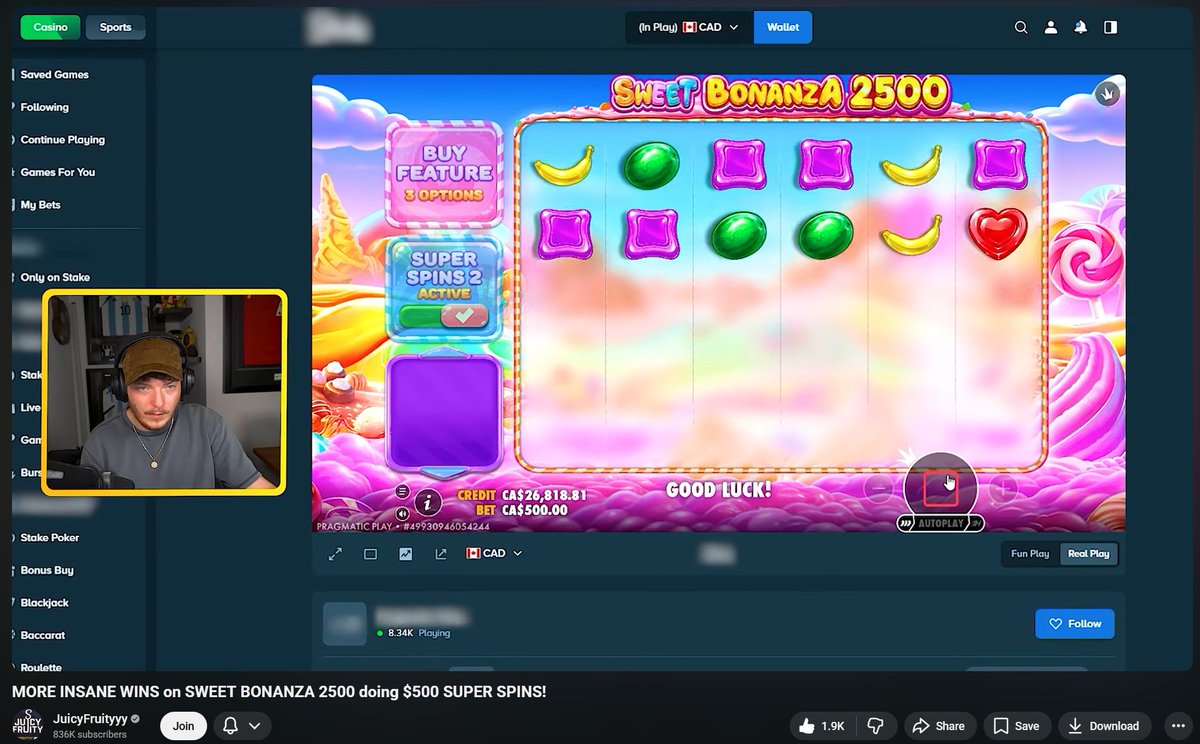Viewport: 1200px width, 744px height.
Task: Click the purple multiplier box on game
Action: tap(443, 412)
